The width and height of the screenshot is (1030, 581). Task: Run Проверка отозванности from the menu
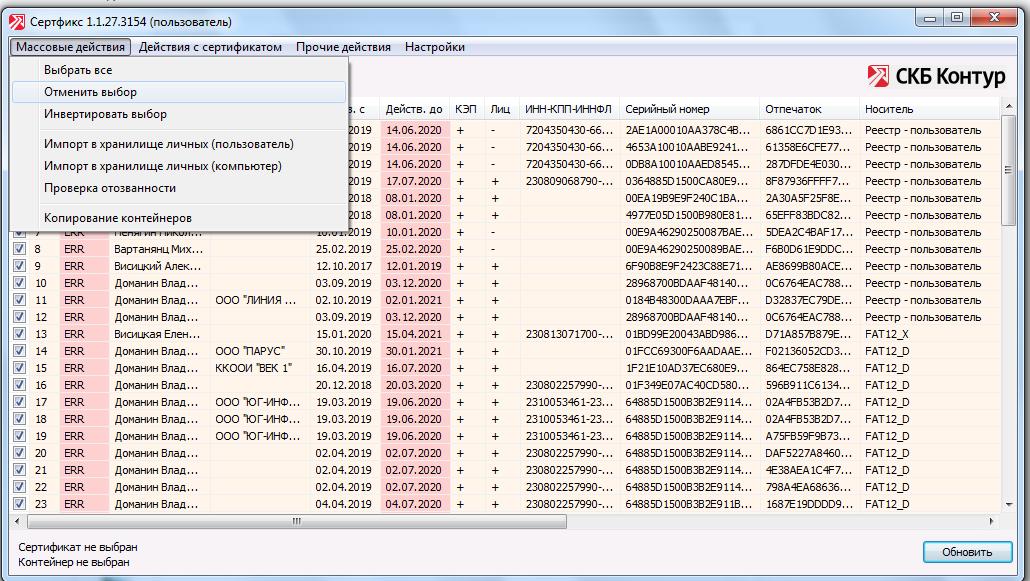pos(179,188)
